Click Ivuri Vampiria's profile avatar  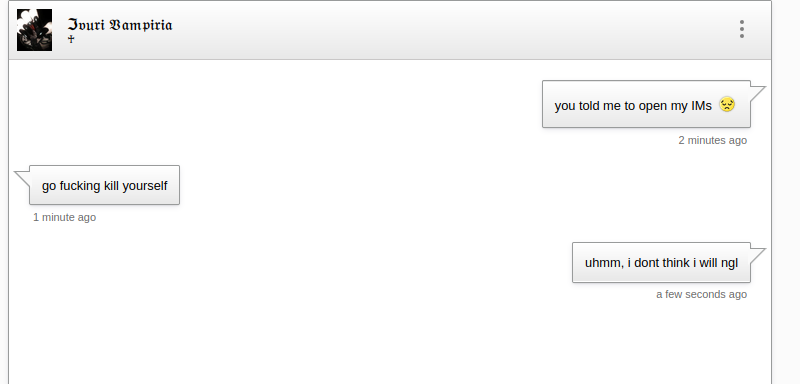pos(34,30)
